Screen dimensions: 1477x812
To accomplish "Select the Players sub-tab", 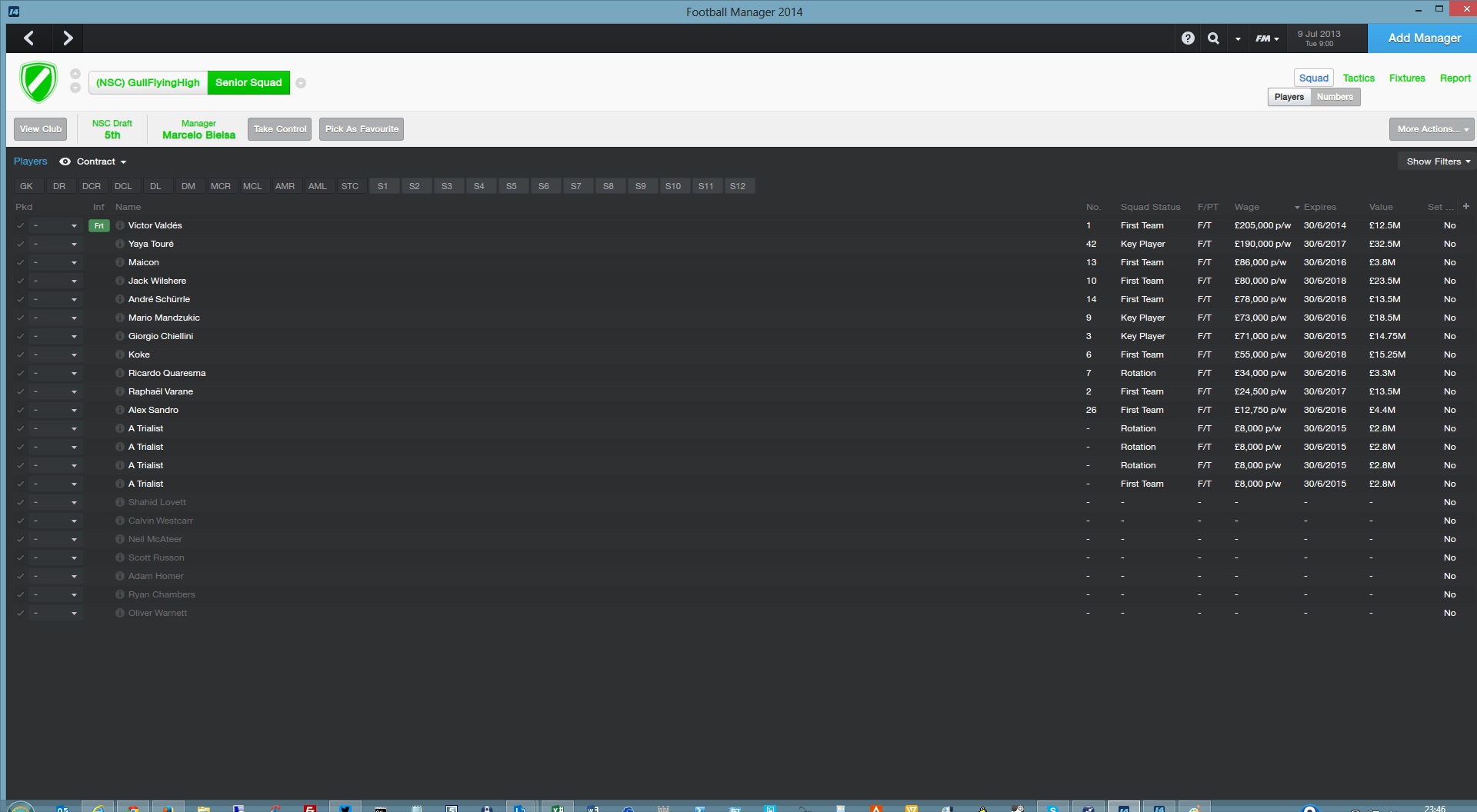I will tap(1289, 97).
